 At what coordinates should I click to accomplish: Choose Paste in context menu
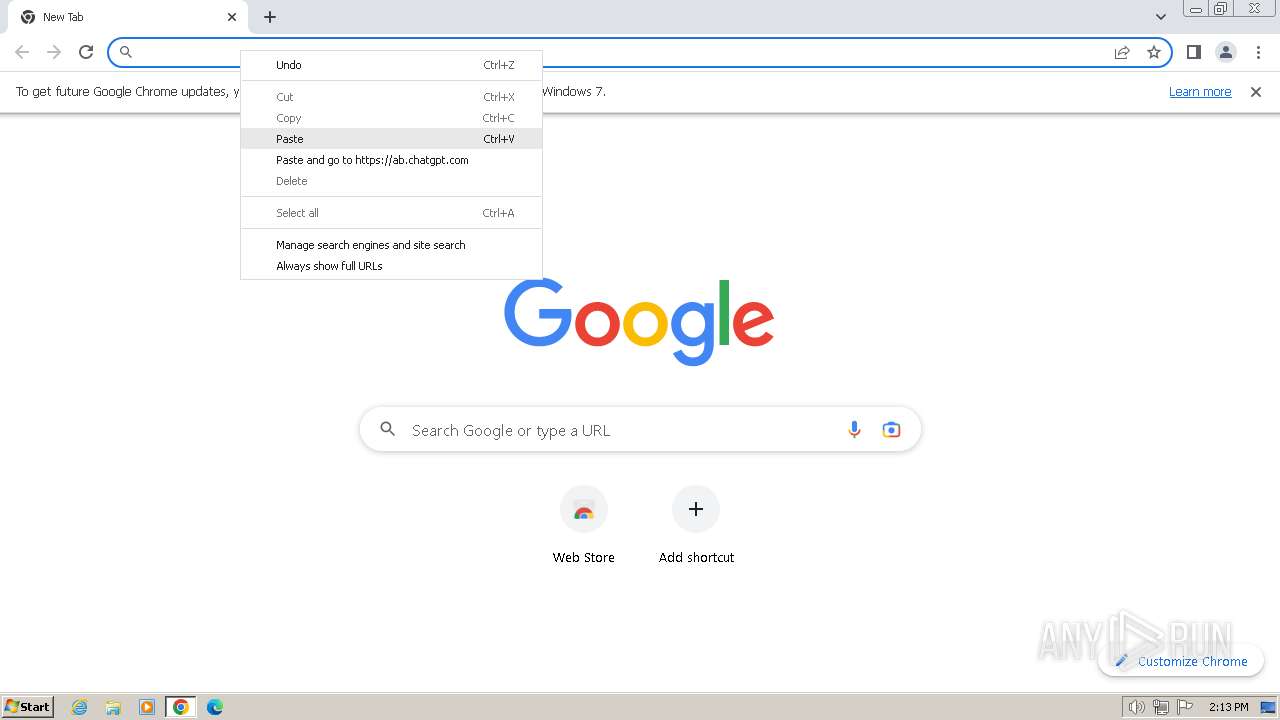click(391, 139)
